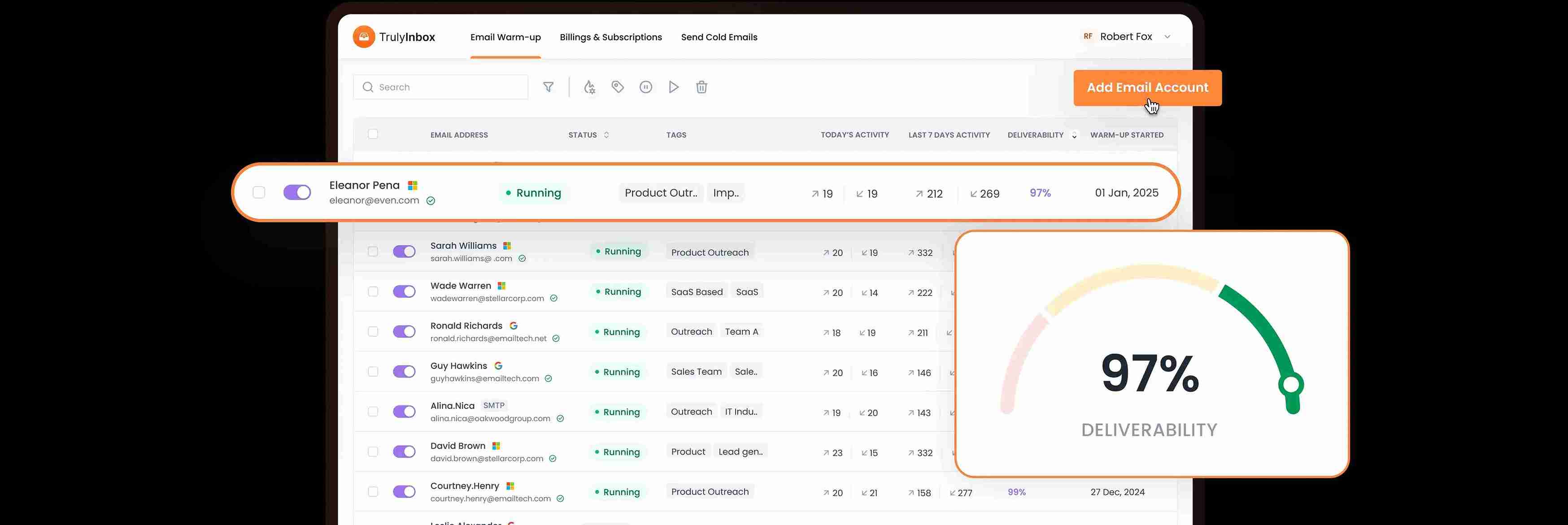Click the tag icon in toolbar

[x=617, y=87]
